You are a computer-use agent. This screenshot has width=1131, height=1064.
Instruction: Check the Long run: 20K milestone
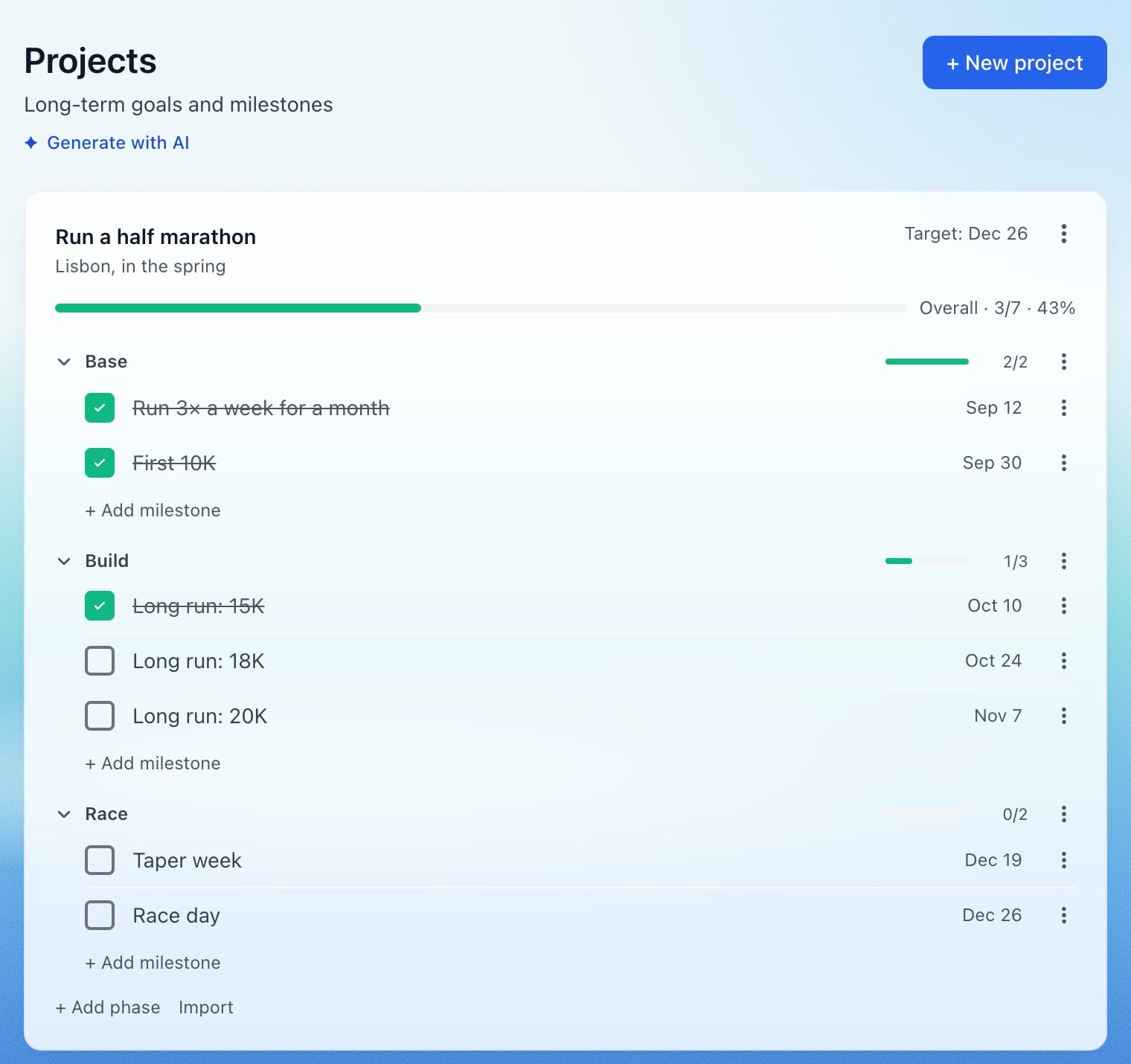[x=100, y=716]
